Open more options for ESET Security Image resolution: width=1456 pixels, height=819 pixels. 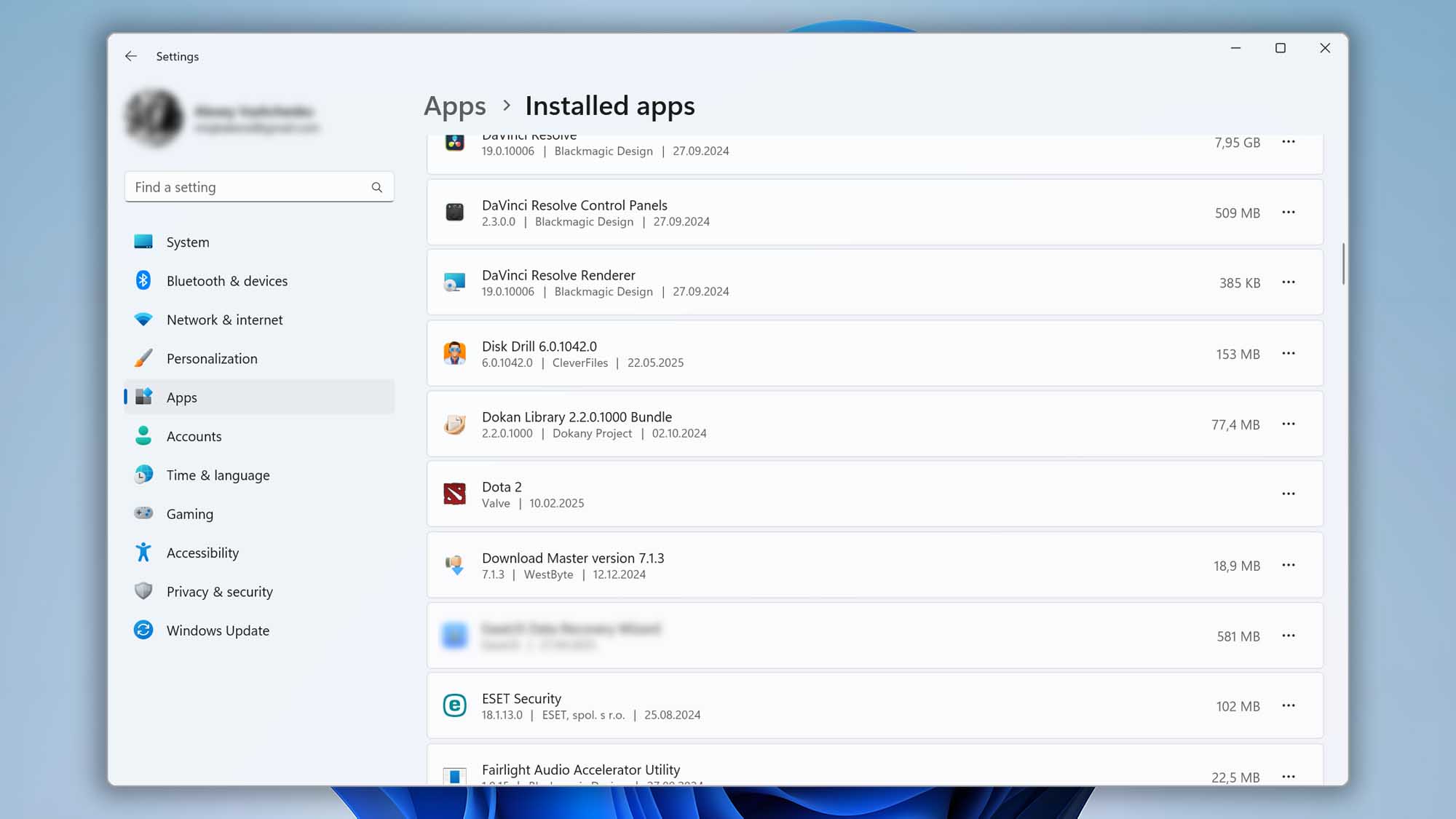[x=1289, y=705]
